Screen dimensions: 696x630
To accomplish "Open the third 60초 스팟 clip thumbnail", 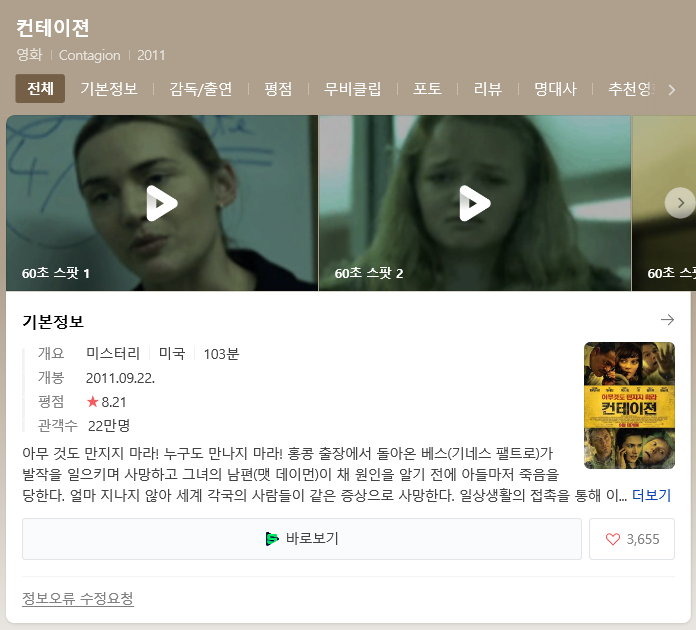I will (x=664, y=203).
